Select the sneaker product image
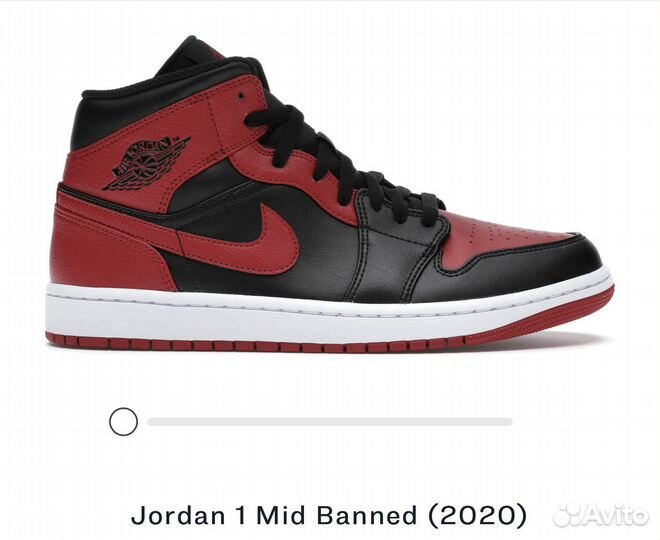The image size is (660, 540). click(x=330, y=194)
